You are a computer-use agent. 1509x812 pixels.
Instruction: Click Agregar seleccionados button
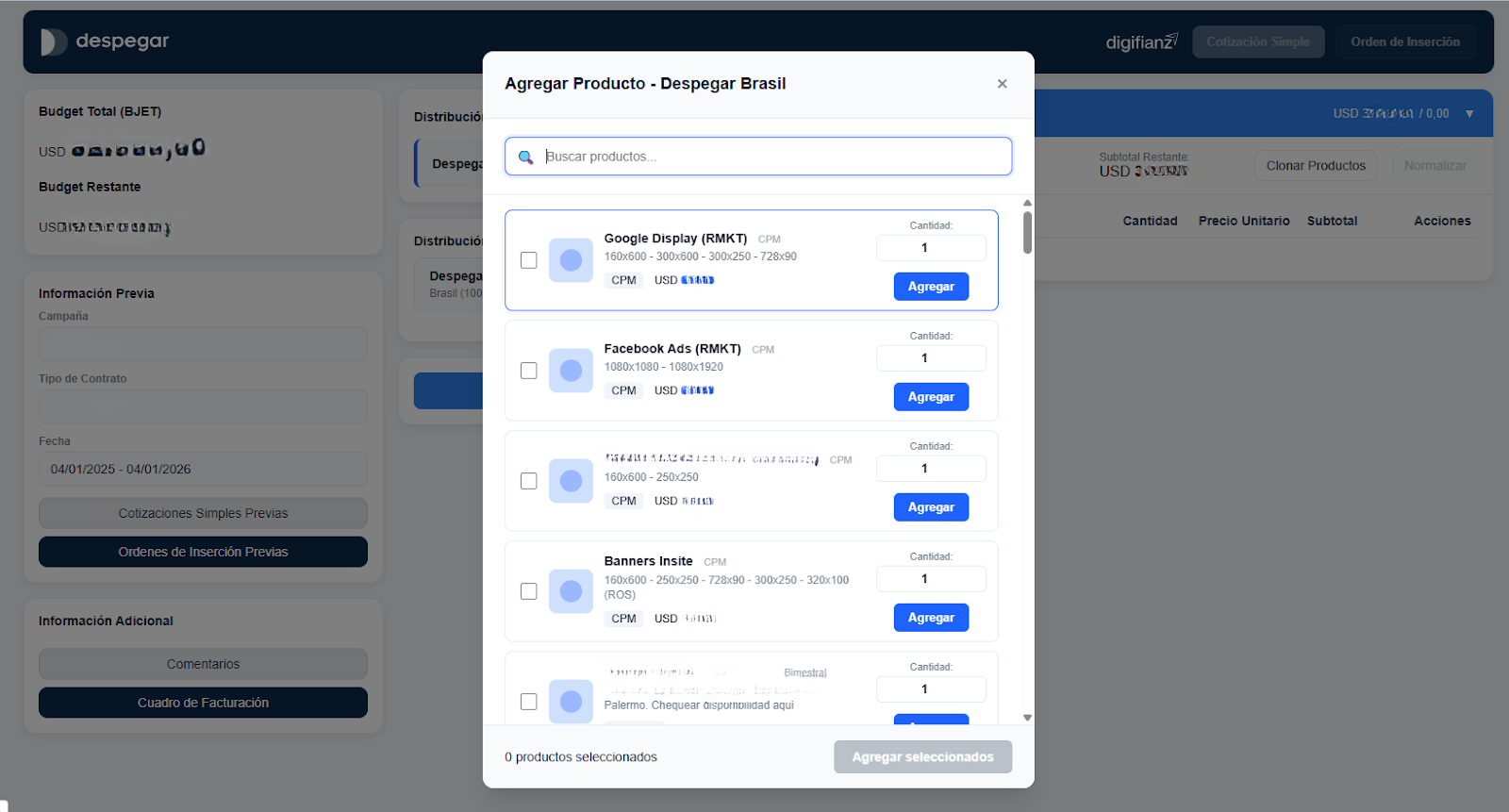[922, 757]
